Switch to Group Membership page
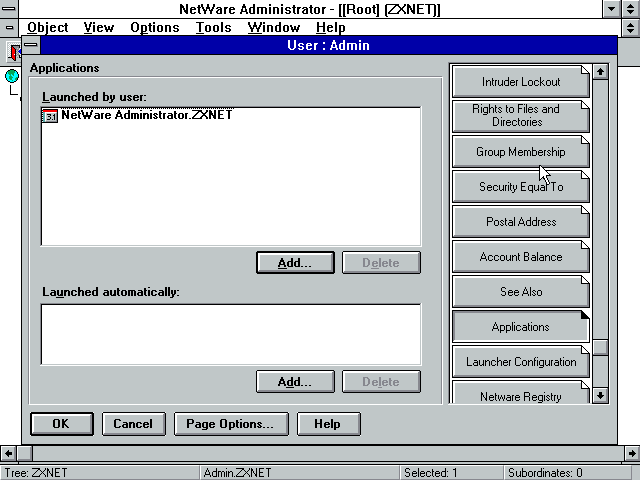 521,151
